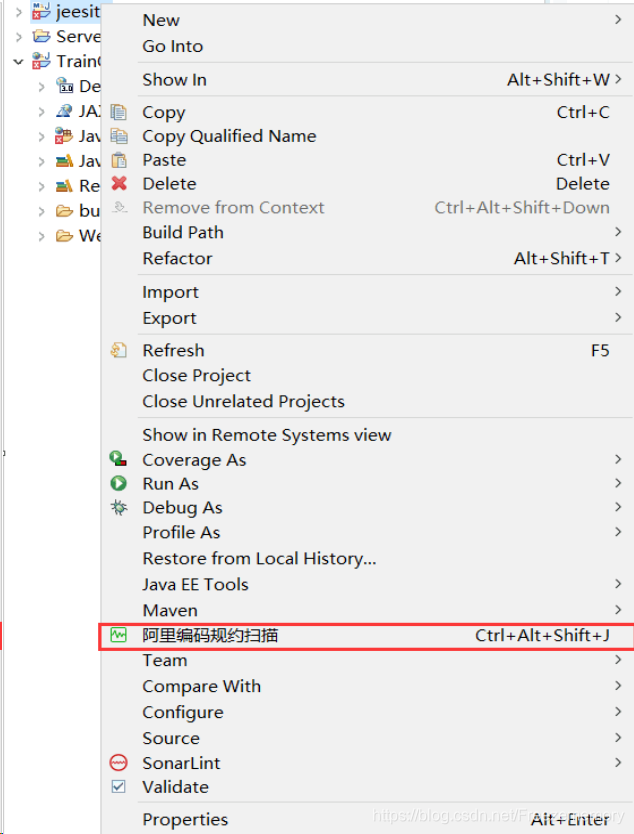Click the Coverage As icon
The image size is (634, 834).
(118, 458)
